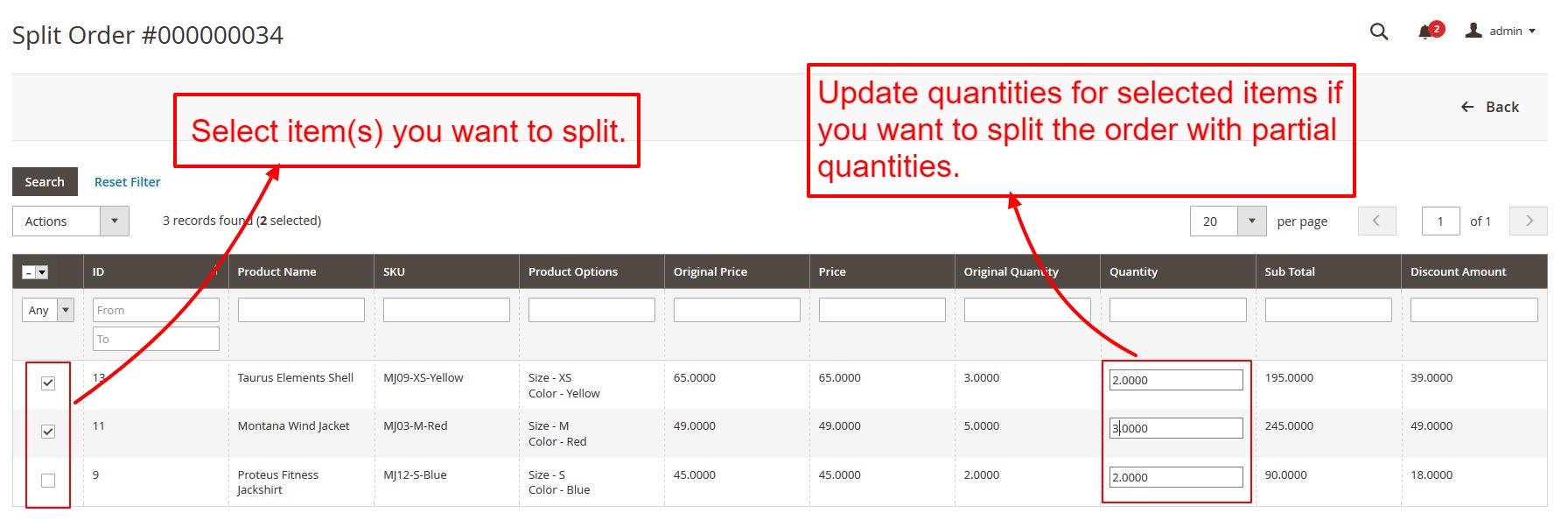Sort by the SKU column header
This screenshot has height=527, width=1568.
394,271
